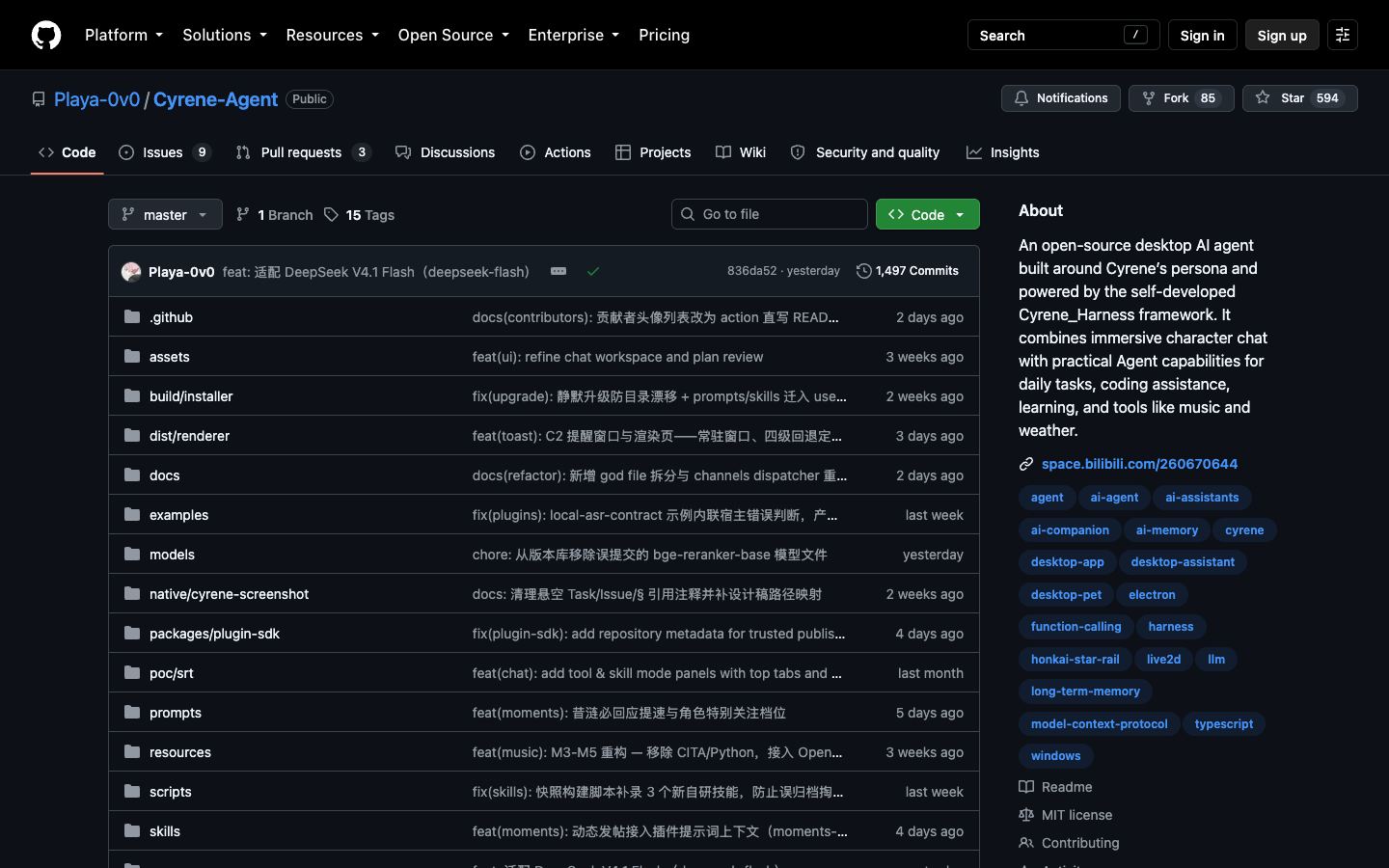
Task: Click the GitHub logo icon
Action: [x=46, y=35]
